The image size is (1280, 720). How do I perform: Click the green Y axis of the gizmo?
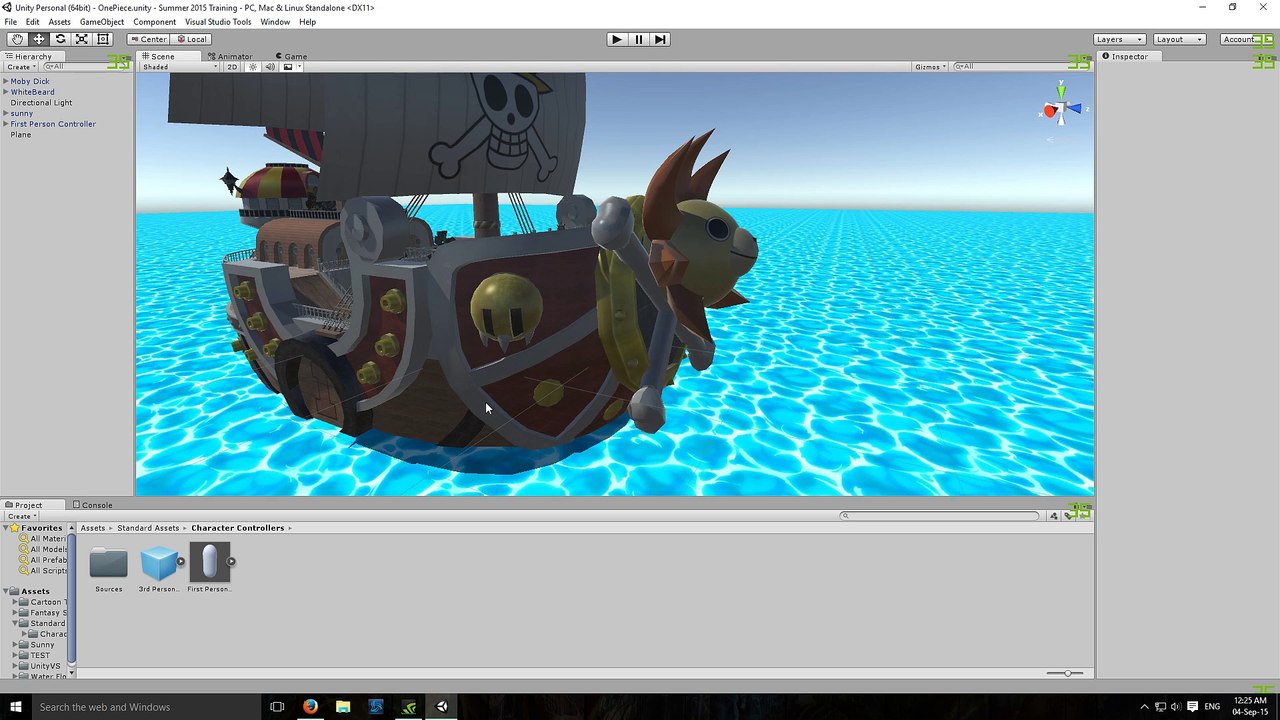pos(1061,92)
